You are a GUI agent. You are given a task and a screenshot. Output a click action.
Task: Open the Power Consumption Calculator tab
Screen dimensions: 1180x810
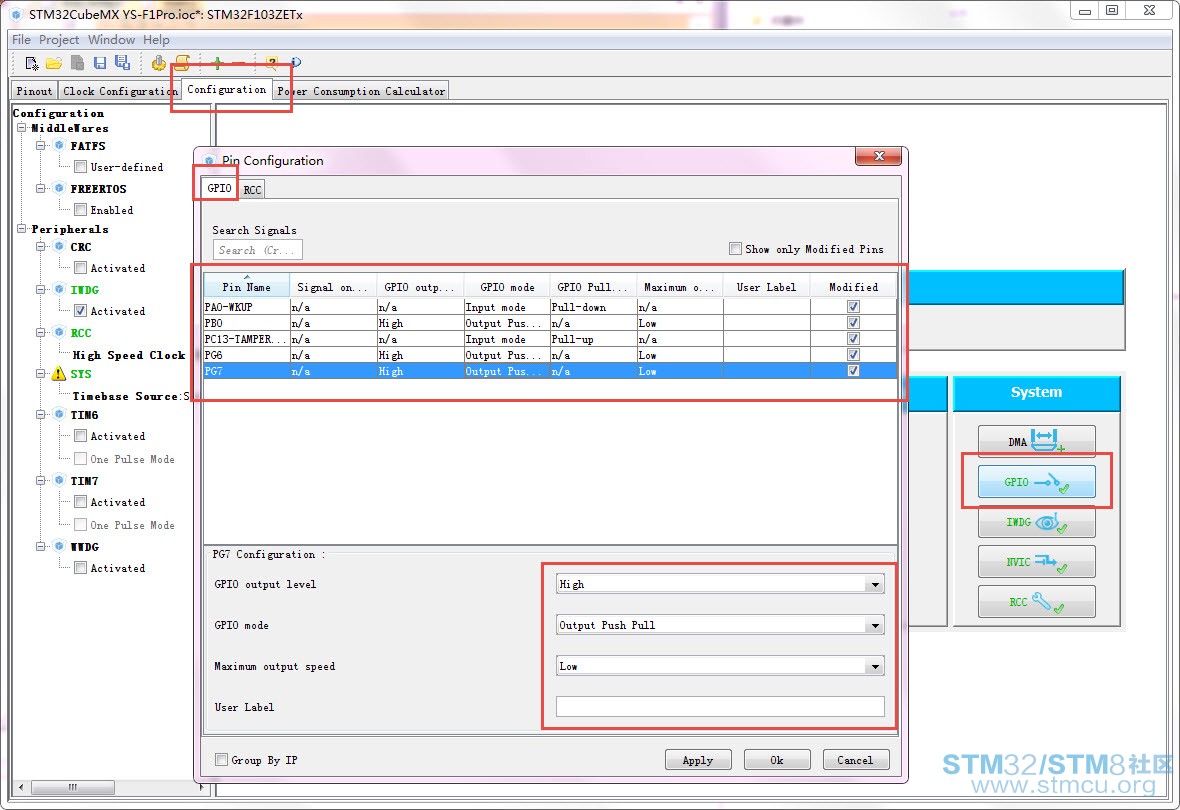[361, 91]
